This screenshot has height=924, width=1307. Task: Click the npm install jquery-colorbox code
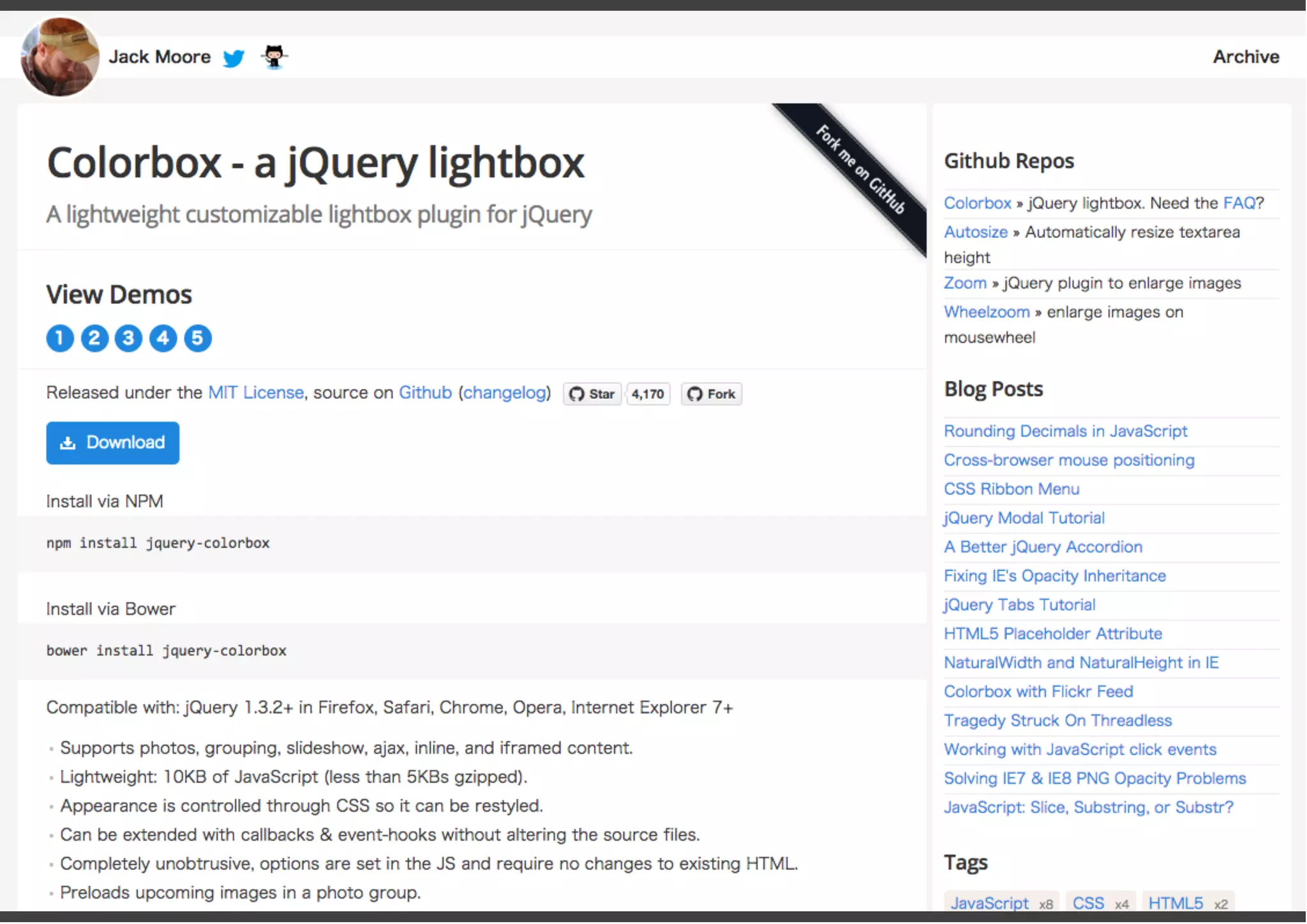point(158,543)
